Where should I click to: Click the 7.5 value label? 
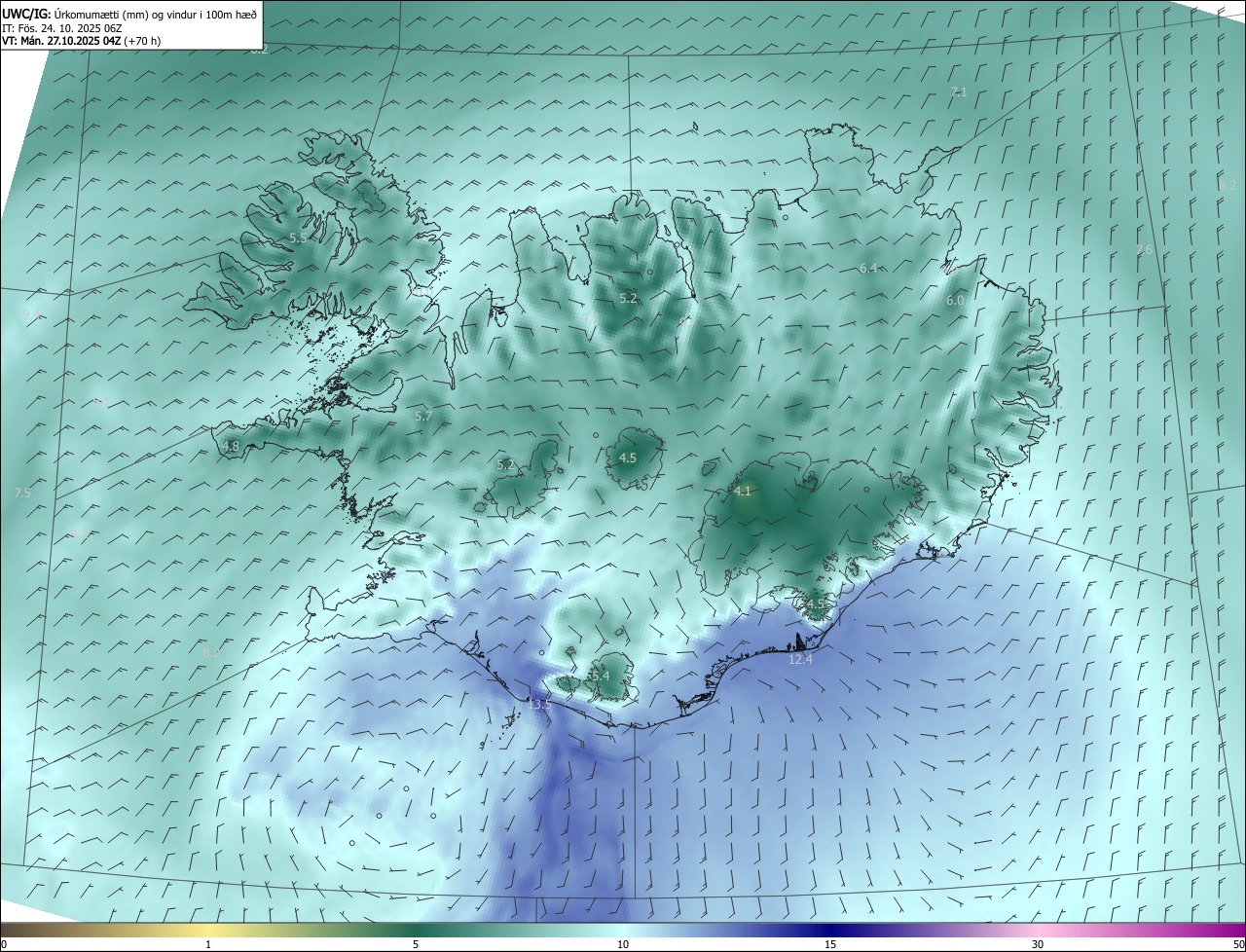pyautogui.click(x=22, y=494)
